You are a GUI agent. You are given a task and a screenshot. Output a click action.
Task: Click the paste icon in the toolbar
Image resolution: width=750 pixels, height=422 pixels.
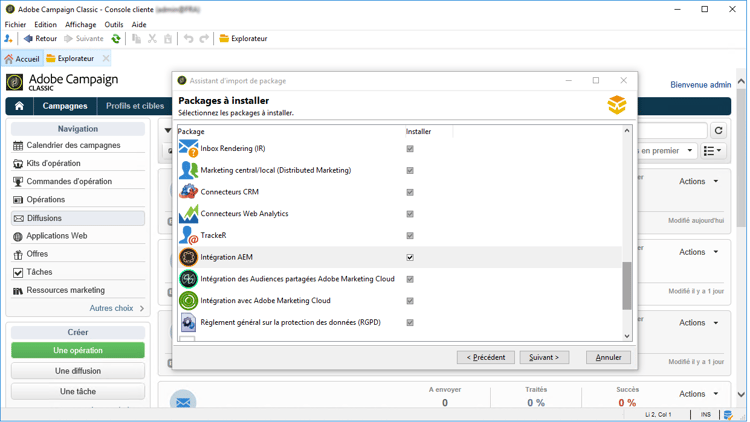pyautogui.click(x=168, y=39)
